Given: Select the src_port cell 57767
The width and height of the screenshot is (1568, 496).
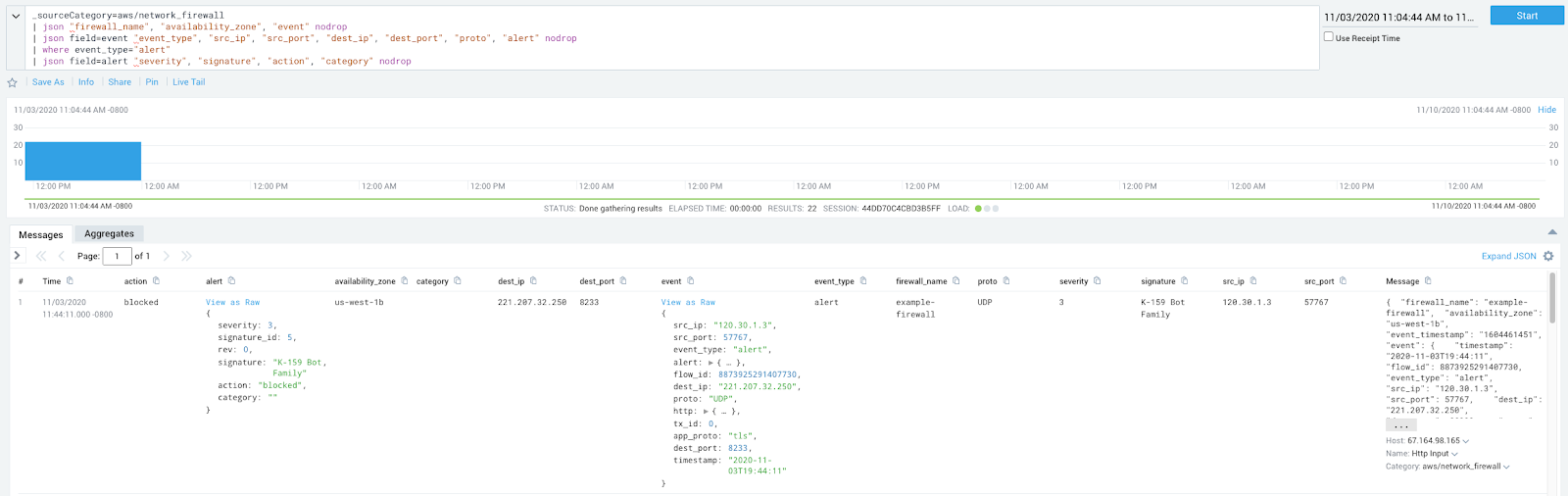Looking at the screenshot, I should point(1316,303).
